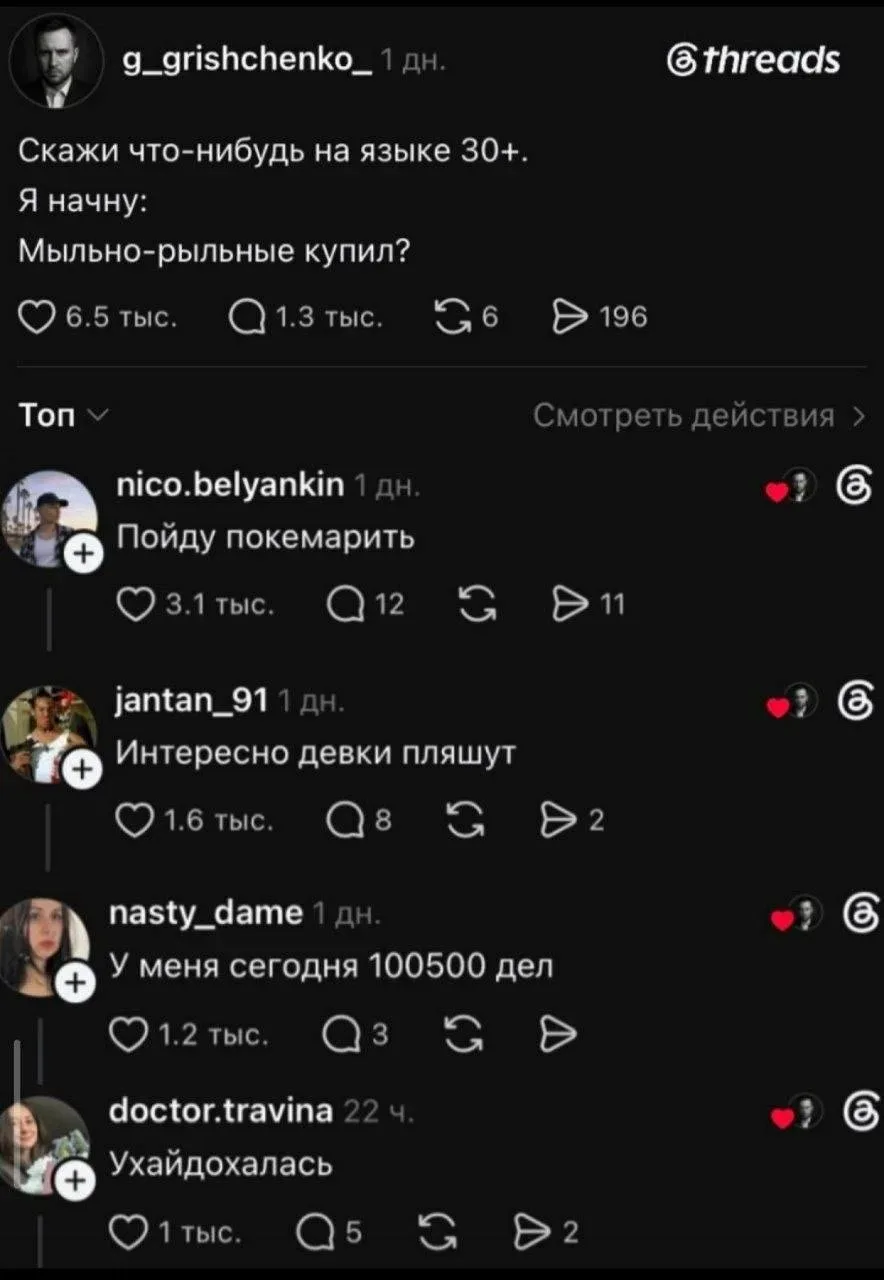The width and height of the screenshot is (884, 1280).
Task: Expand "Смотреть действия" activity view
Action: click(698, 416)
